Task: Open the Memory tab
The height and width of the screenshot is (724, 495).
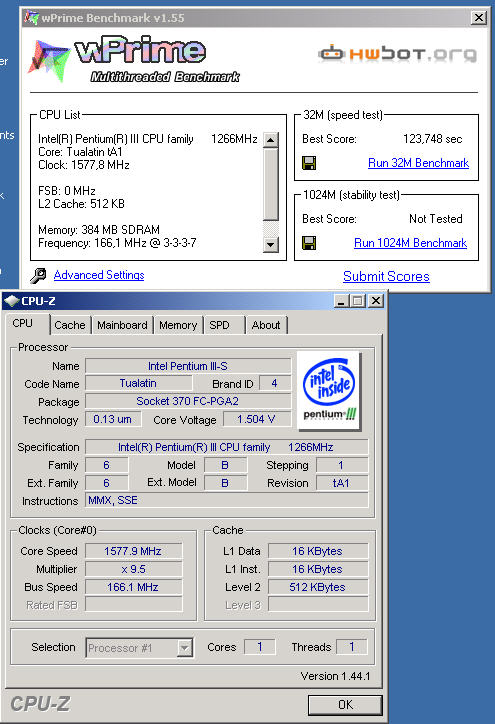Action: pos(178,325)
